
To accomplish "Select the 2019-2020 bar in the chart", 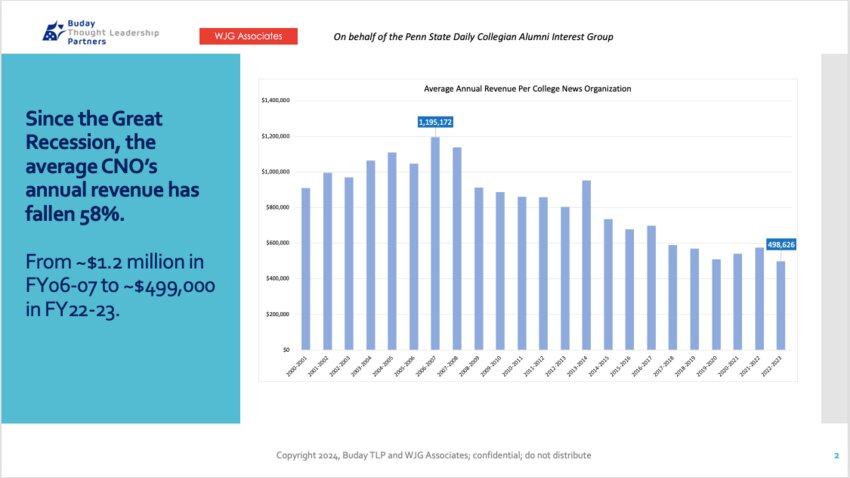I will pyautogui.click(x=716, y=305).
